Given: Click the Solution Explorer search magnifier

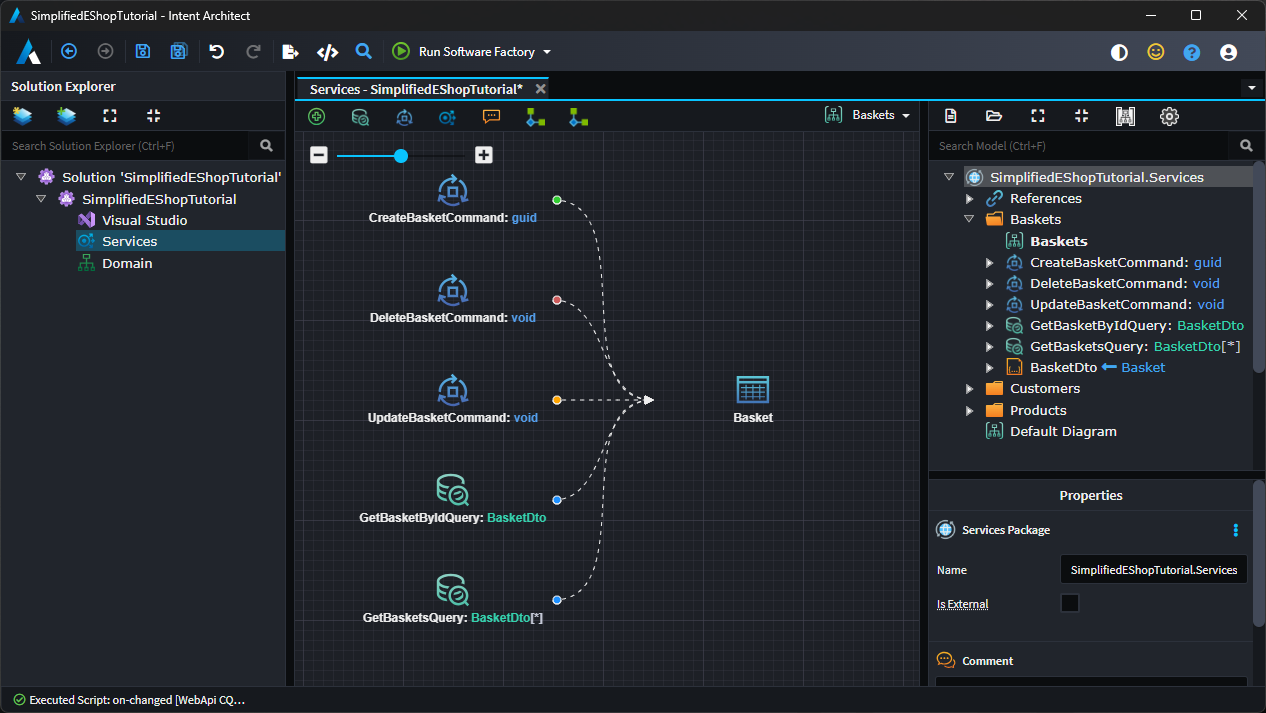Looking at the screenshot, I should pyautogui.click(x=266, y=145).
